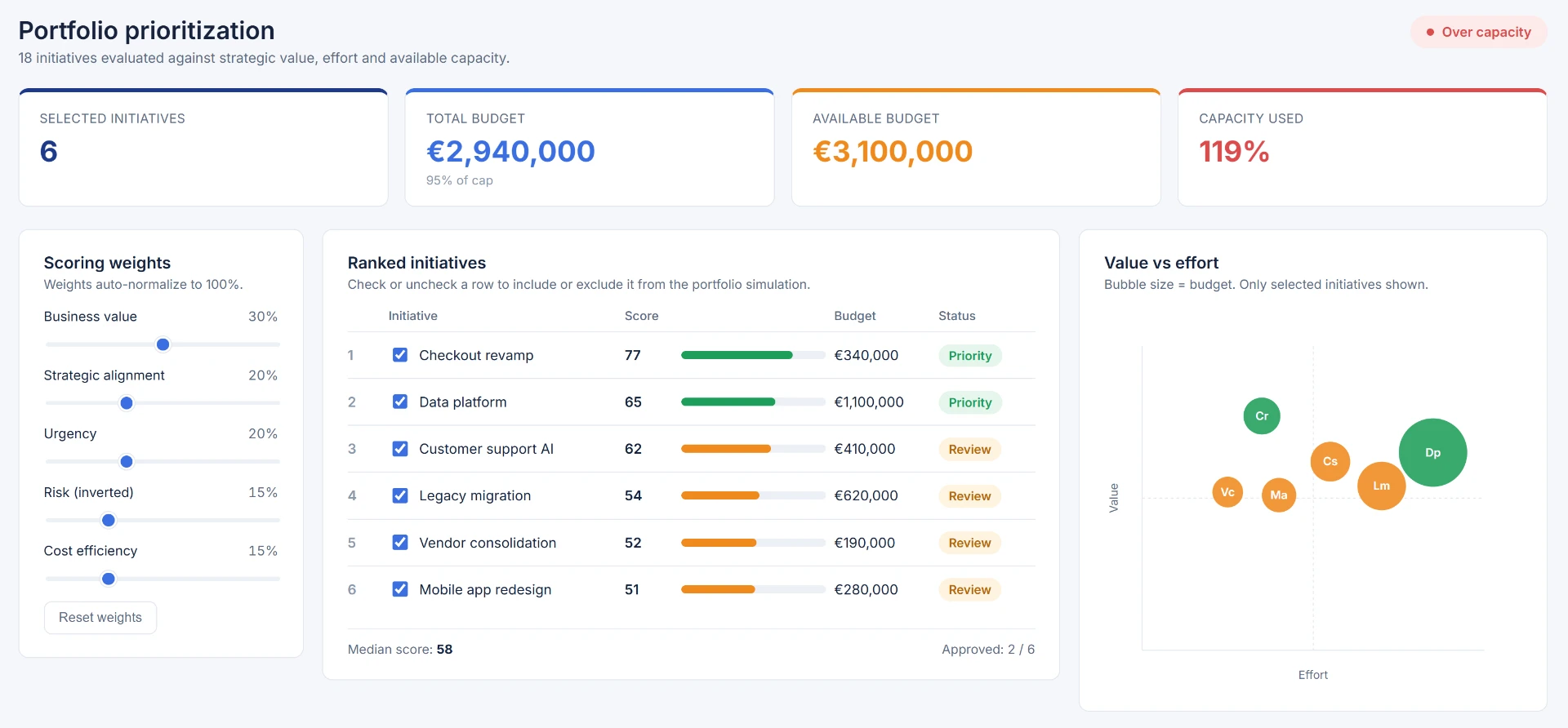The height and width of the screenshot is (728, 1568).
Task: Click the Customer support AI initiative name
Action: (x=486, y=449)
